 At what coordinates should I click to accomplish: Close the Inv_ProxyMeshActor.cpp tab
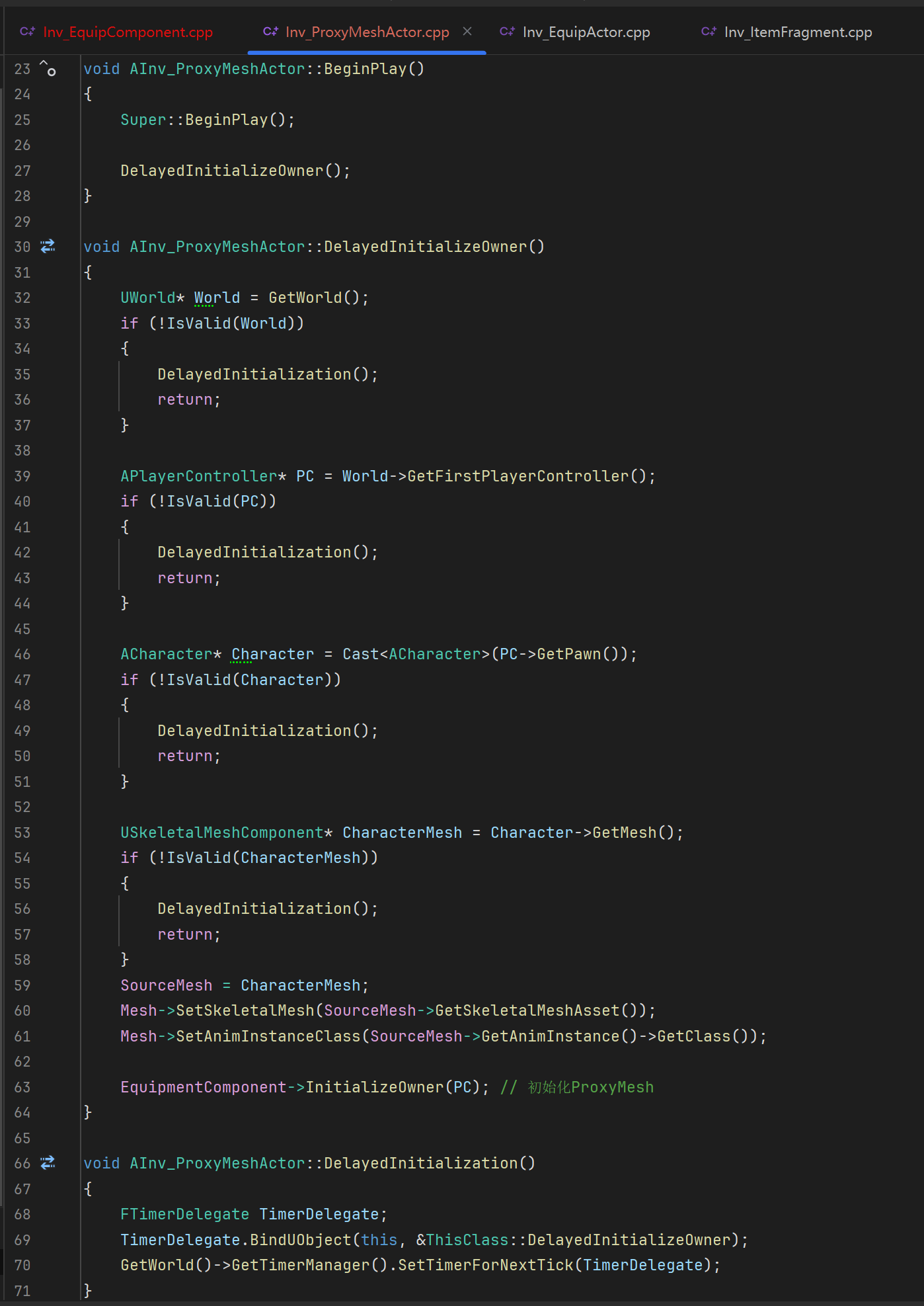(x=467, y=31)
